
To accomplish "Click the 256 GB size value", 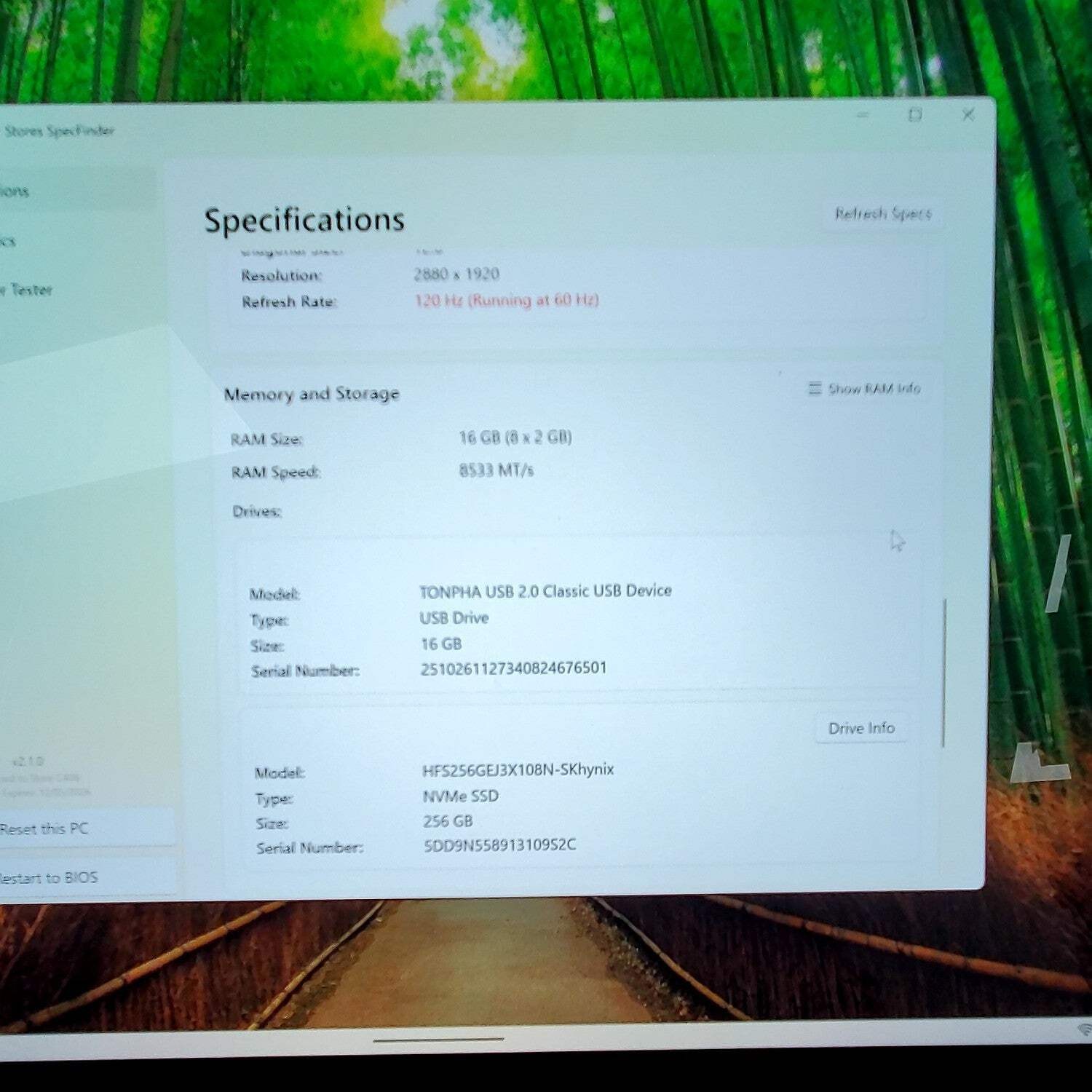I will (x=448, y=821).
